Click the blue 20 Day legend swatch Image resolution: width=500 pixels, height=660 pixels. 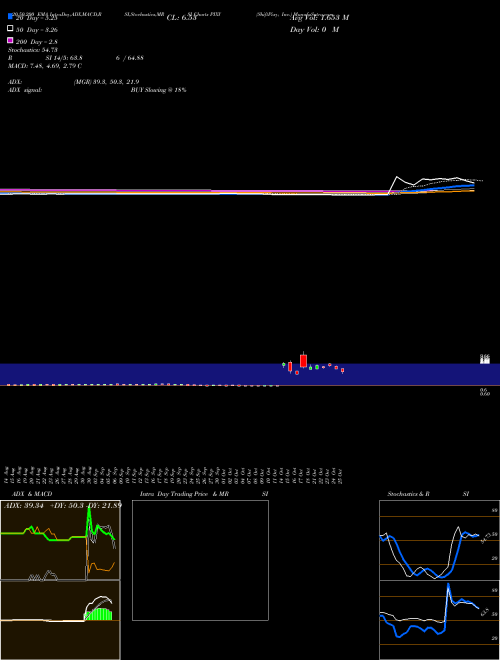click(10, 16)
